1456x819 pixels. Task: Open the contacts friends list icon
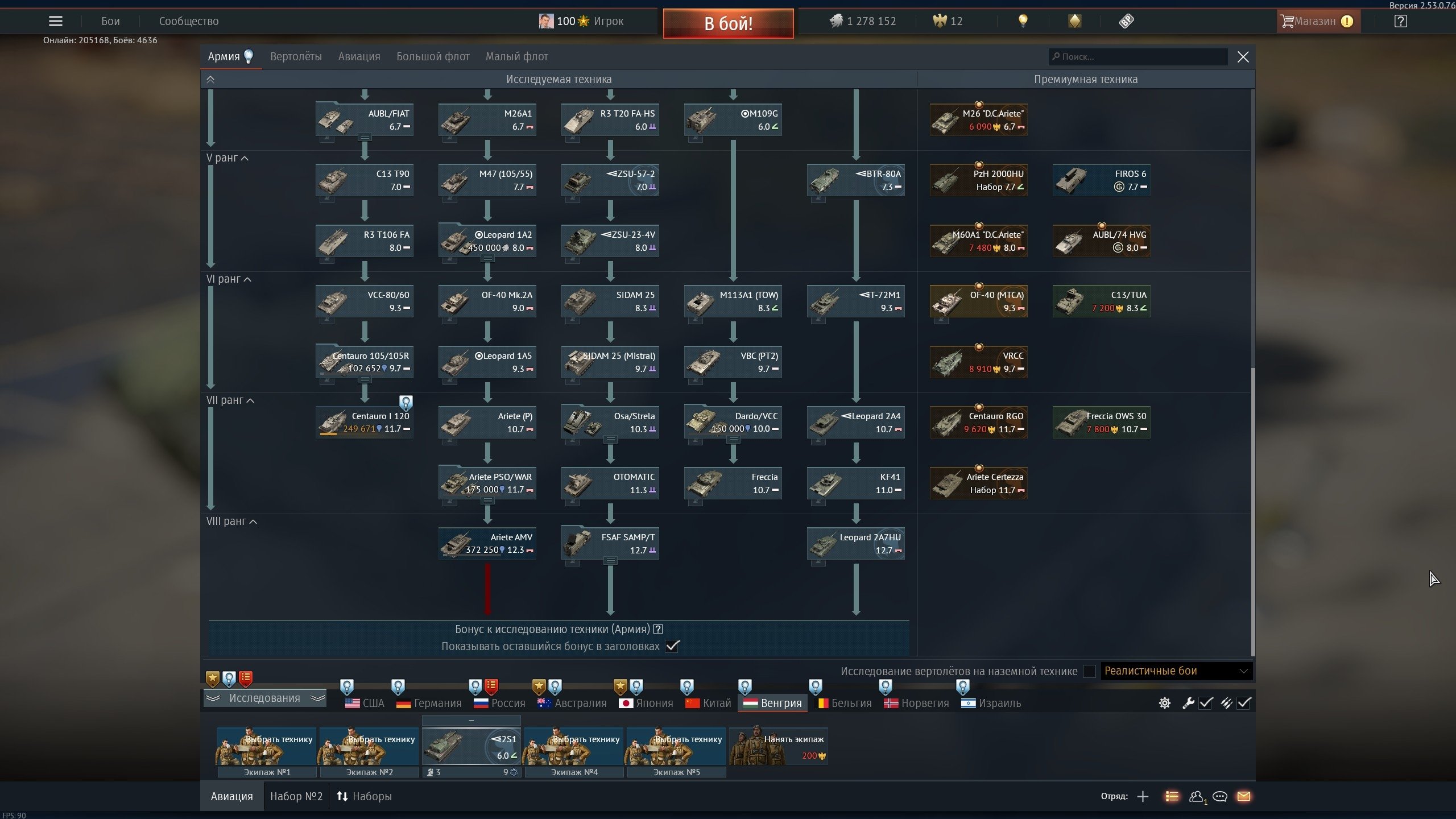[1196, 796]
